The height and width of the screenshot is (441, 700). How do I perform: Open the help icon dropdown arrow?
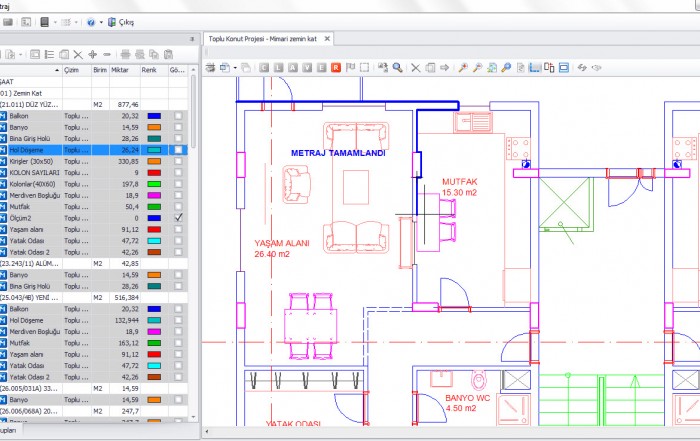(x=101, y=22)
